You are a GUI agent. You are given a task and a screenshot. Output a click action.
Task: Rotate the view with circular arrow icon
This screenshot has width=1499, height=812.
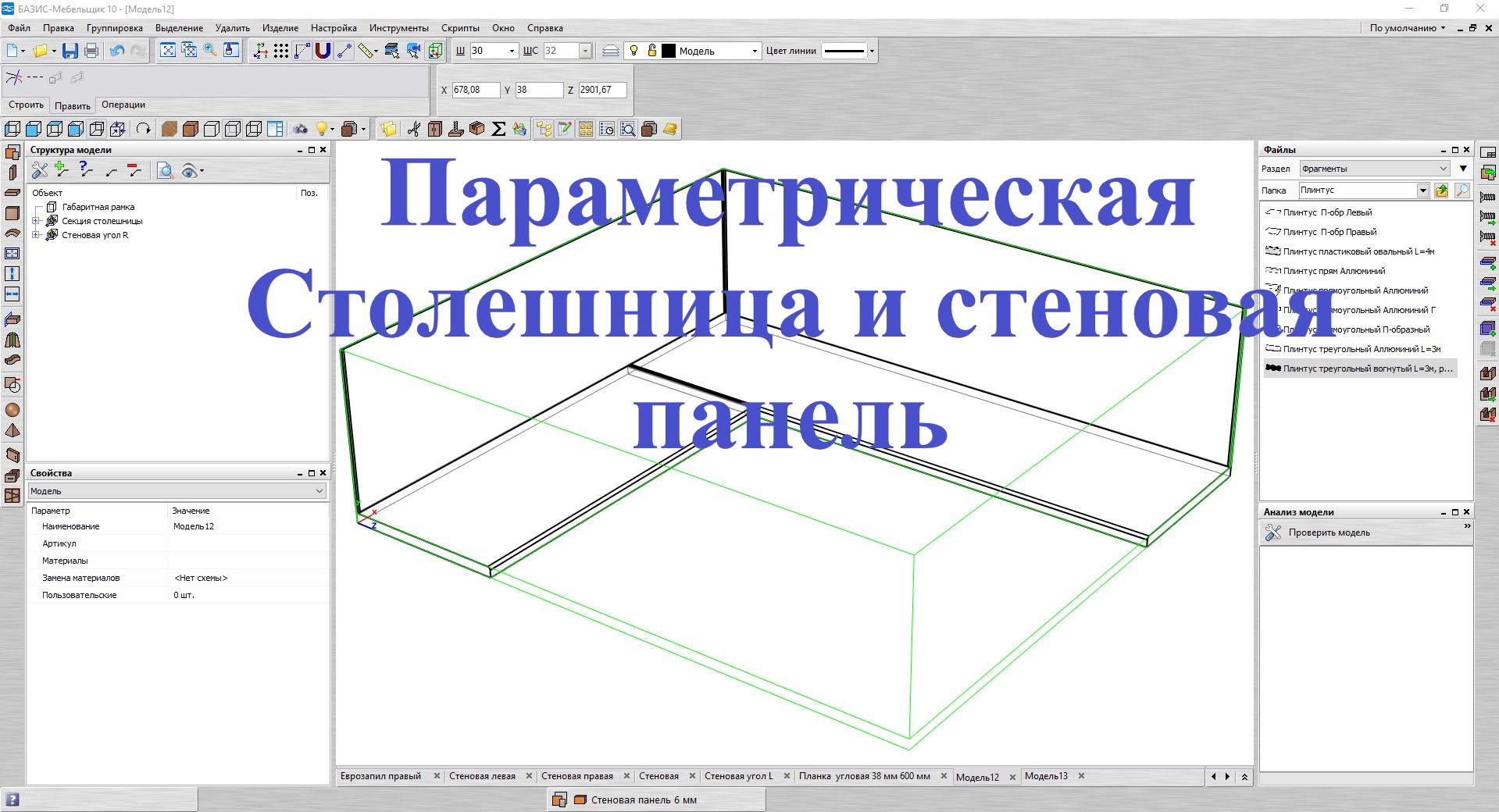pyautogui.click(x=143, y=129)
